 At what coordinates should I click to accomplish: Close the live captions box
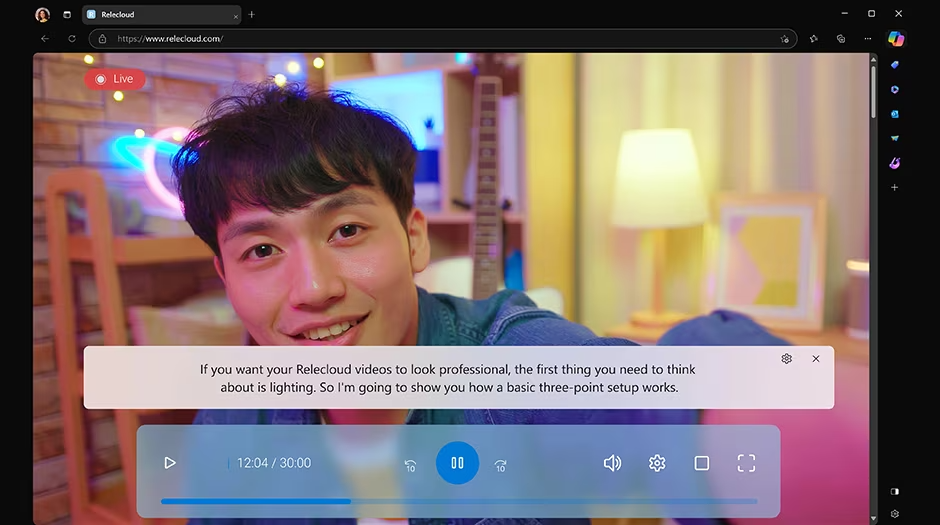816,359
